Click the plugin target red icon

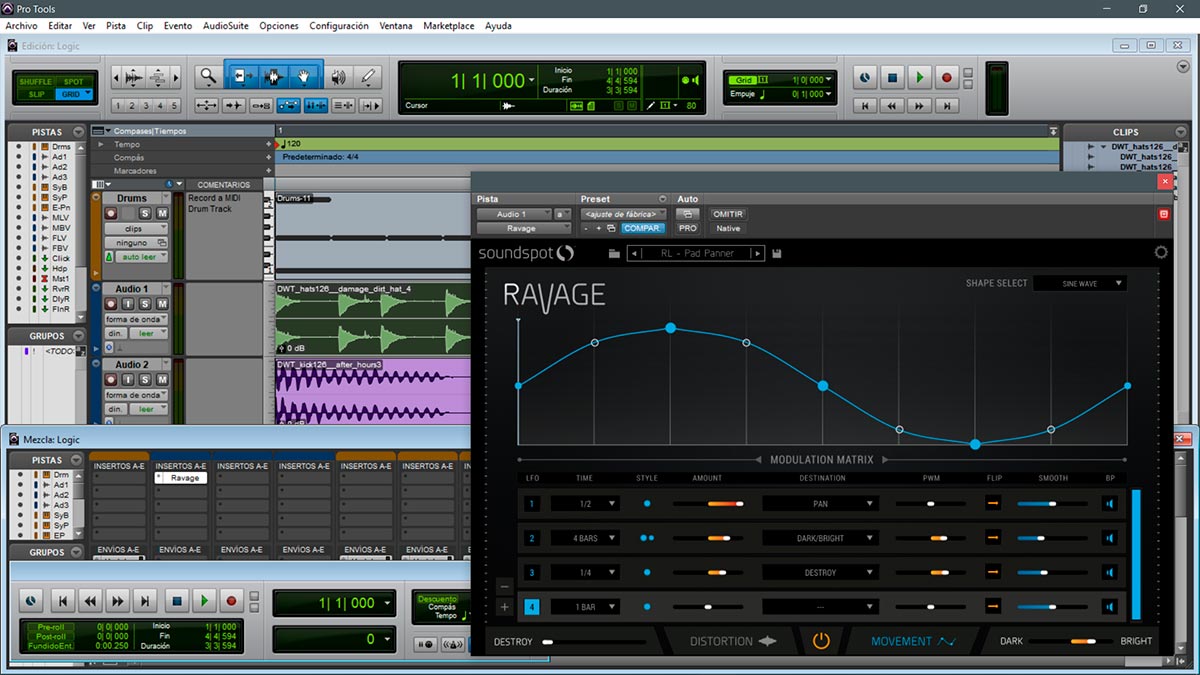1163,214
